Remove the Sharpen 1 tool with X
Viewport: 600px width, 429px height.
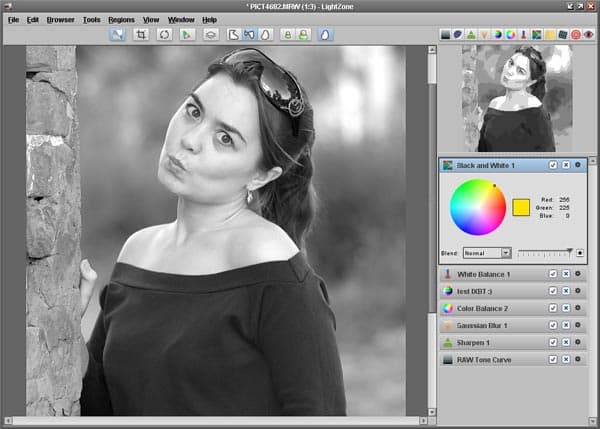tap(566, 342)
